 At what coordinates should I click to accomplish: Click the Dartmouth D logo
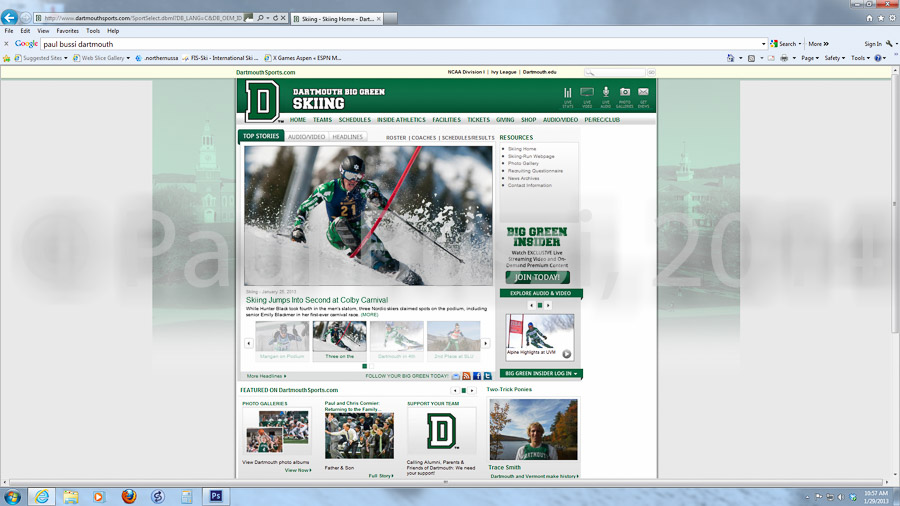262,102
